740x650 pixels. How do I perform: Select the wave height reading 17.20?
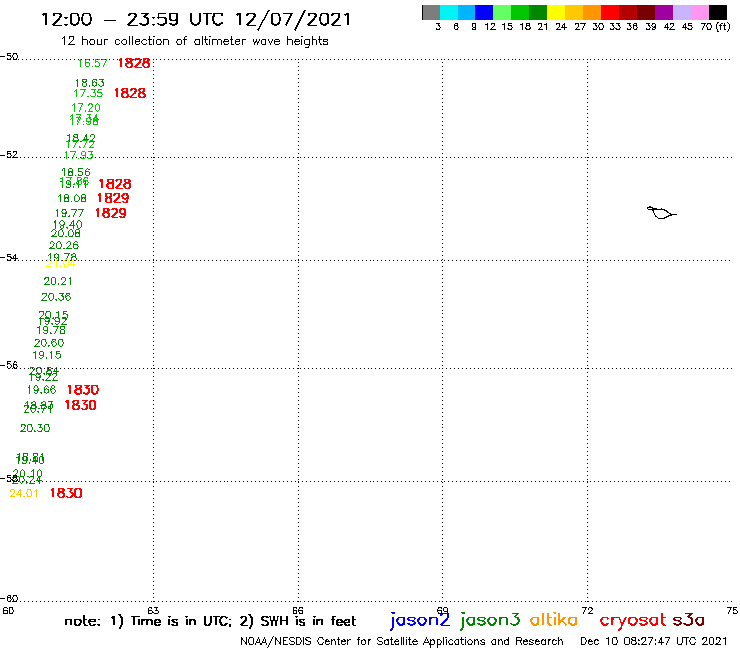click(x=86, y=108)
